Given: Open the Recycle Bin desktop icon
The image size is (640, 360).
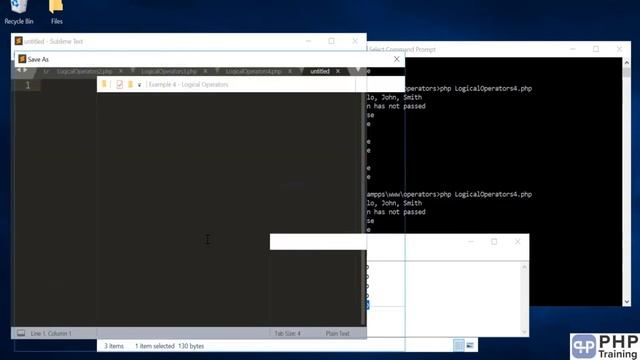Looking at the screenshot, I should (x=18, y=12).
